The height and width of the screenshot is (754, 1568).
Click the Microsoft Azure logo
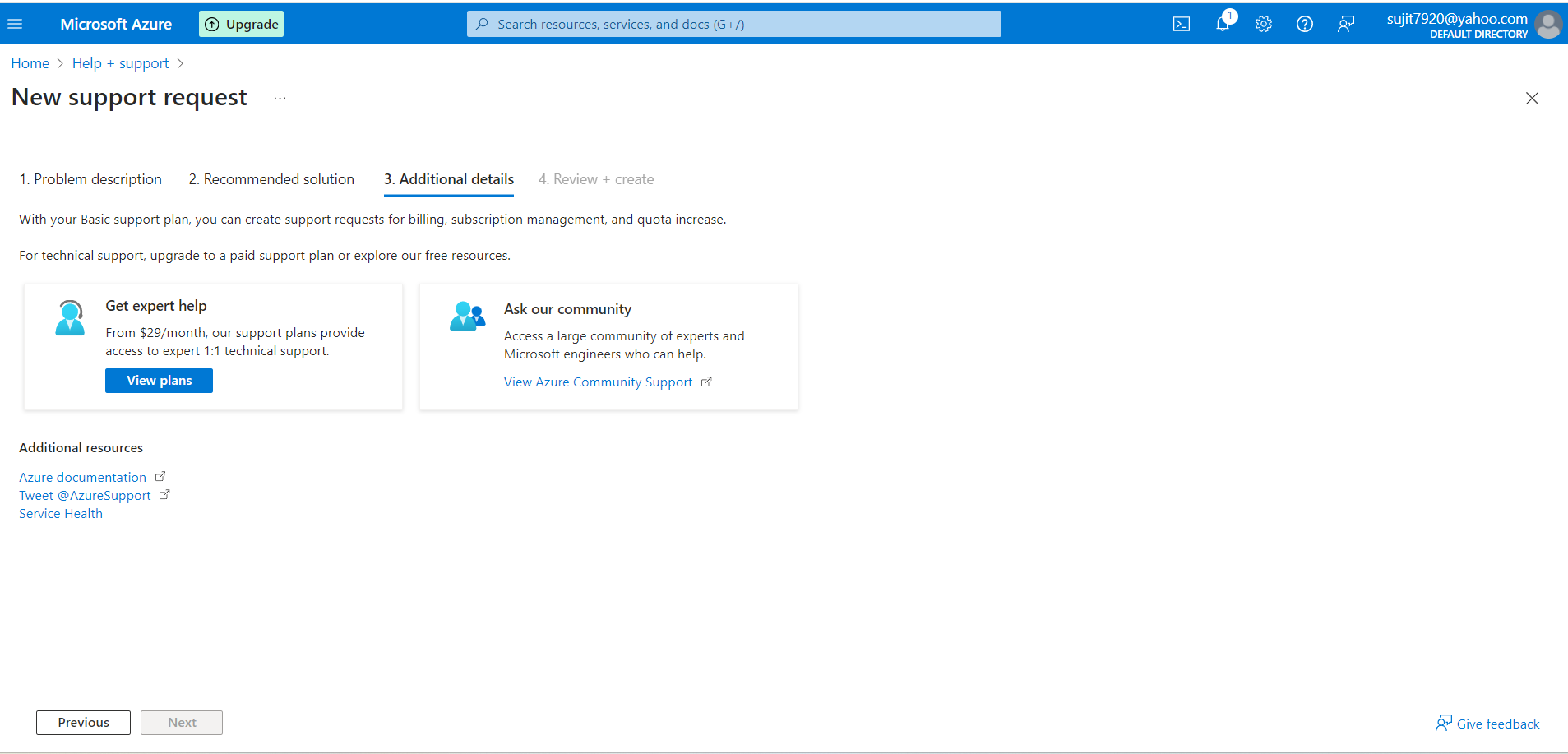117,24
